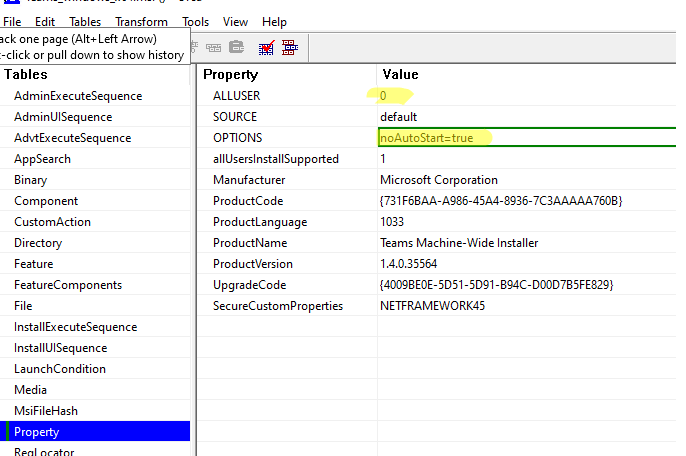Select the InstallExecuteSequence table
Image resolution: width=686 pixels, height=456 pixels.
[x=75, y=327]
